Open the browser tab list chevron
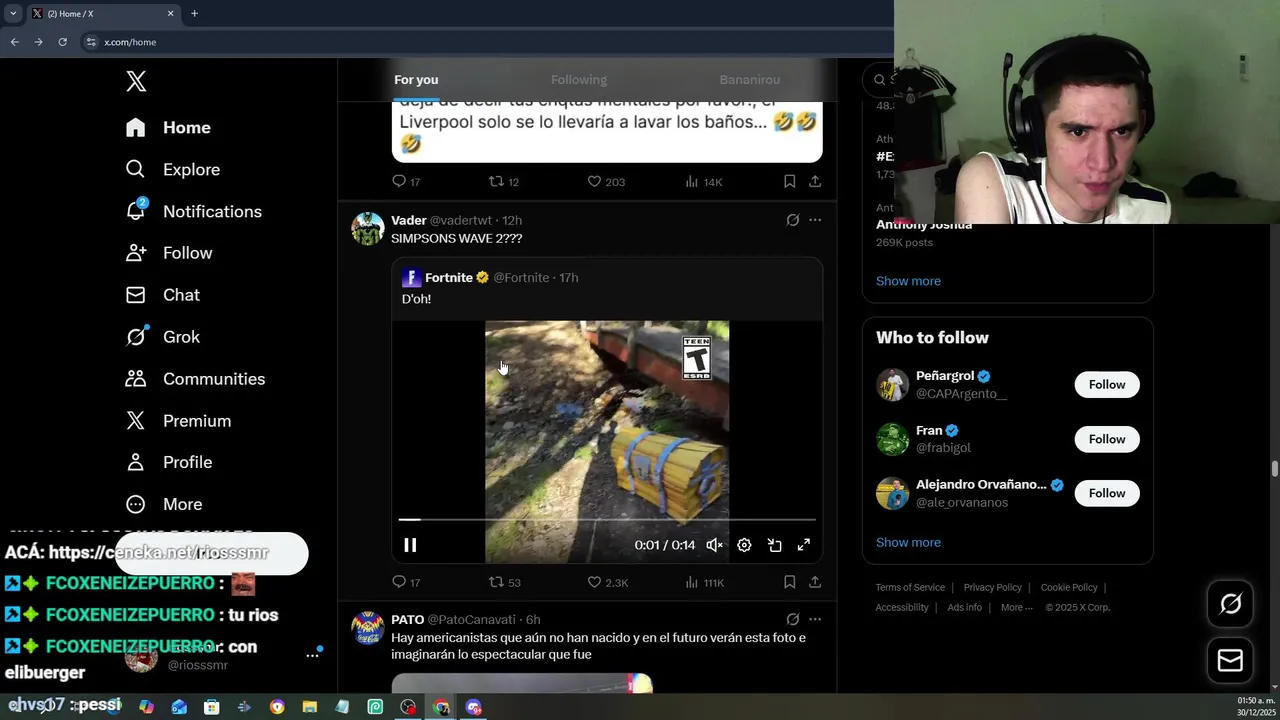 click(13, 13)
